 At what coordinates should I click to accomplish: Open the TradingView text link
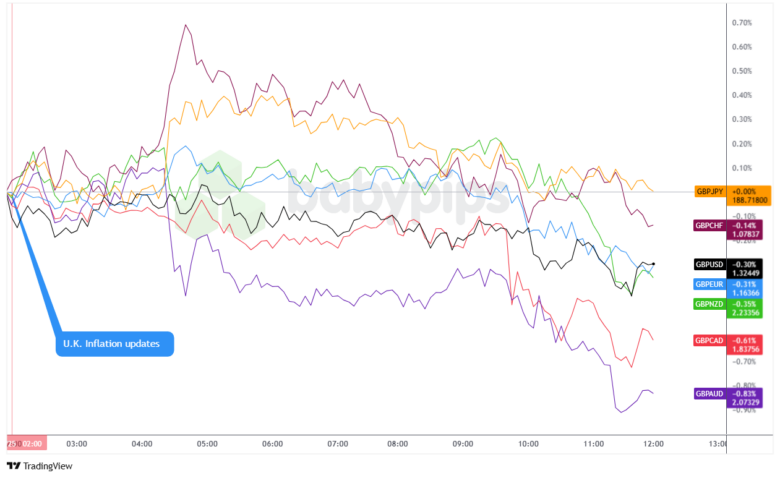48,465
